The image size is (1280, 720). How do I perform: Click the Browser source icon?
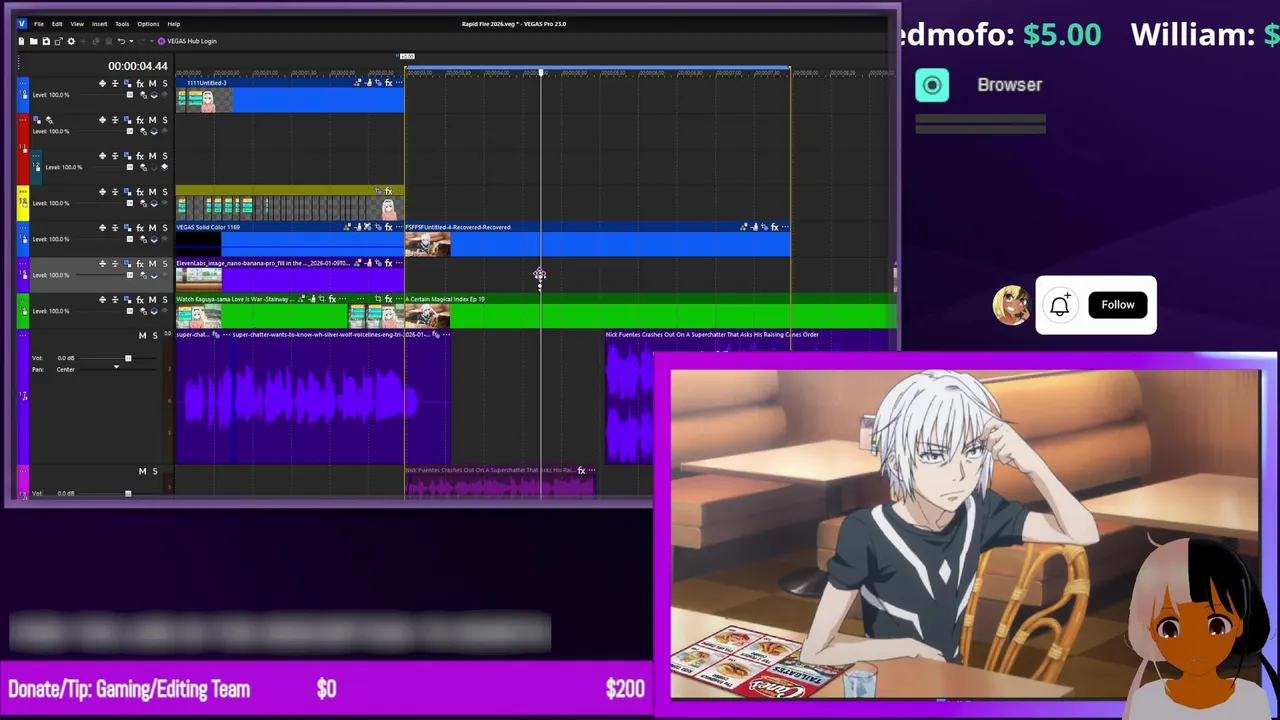tap(932, 85)
